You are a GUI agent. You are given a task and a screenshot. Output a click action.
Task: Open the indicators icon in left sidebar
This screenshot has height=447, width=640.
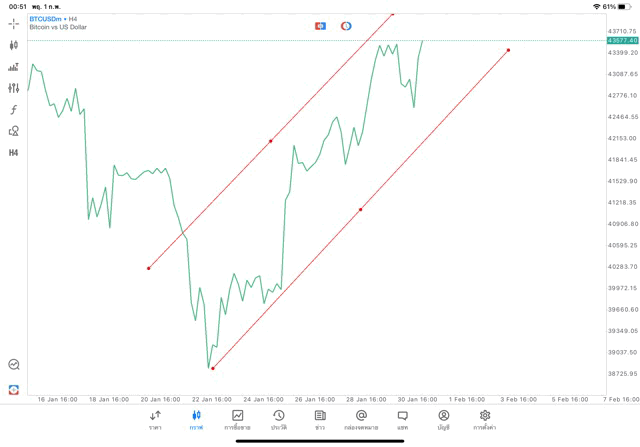(x=14, y=67)
